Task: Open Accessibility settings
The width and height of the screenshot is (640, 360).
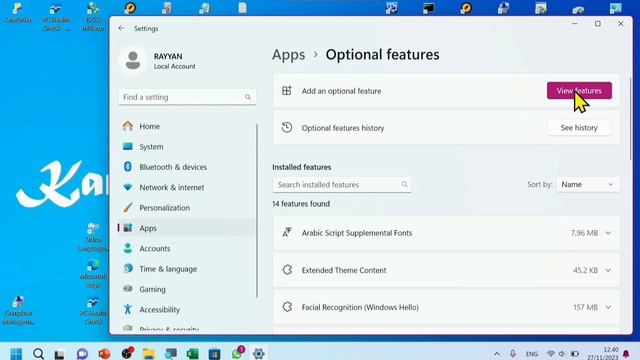Action: click(x=187, y=310)
